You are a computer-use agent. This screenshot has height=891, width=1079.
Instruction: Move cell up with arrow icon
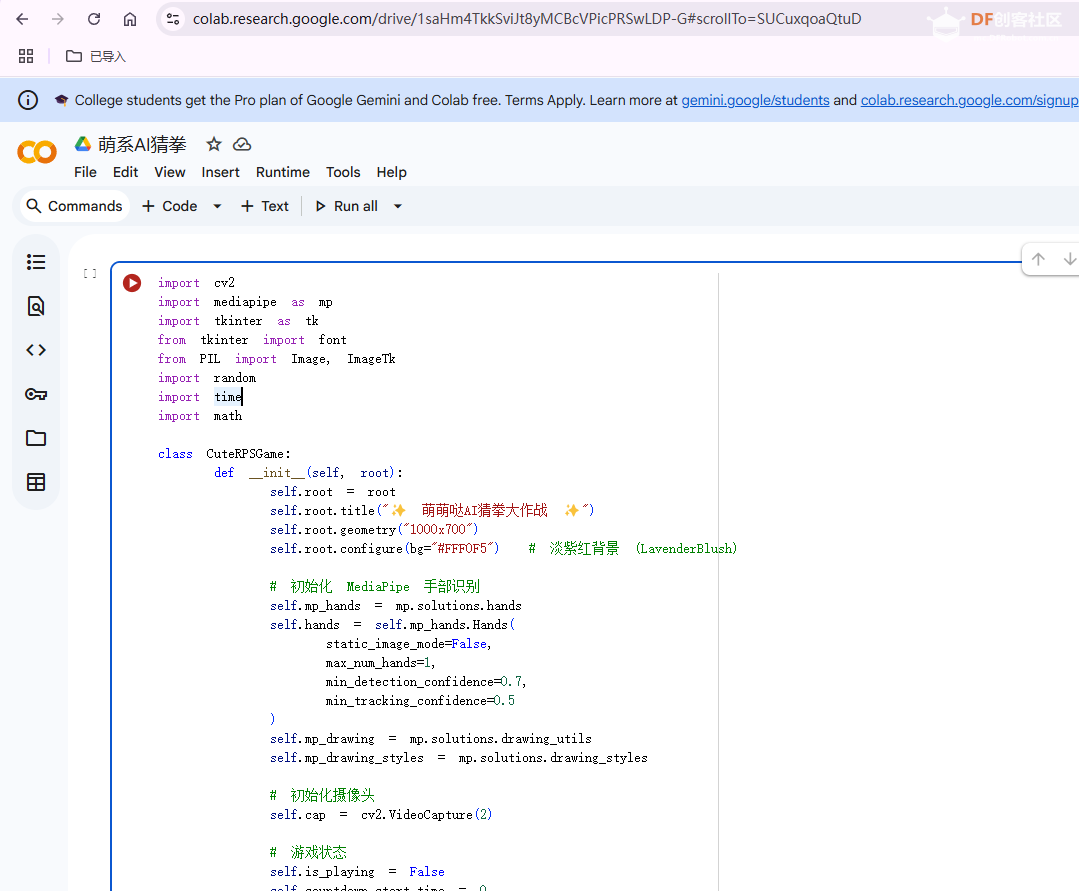1038,259
